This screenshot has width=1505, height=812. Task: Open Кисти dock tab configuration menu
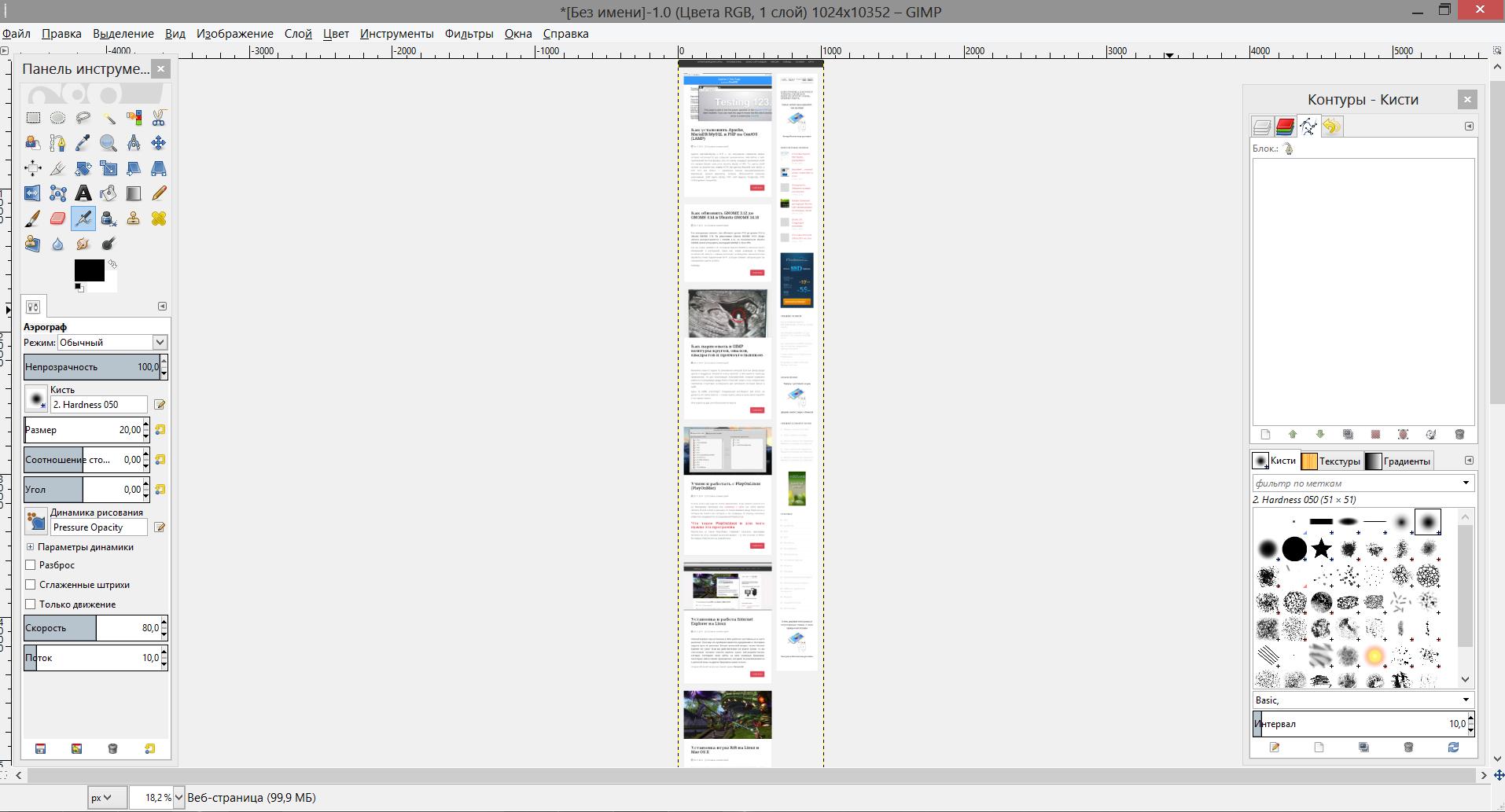pos(1469,461)
